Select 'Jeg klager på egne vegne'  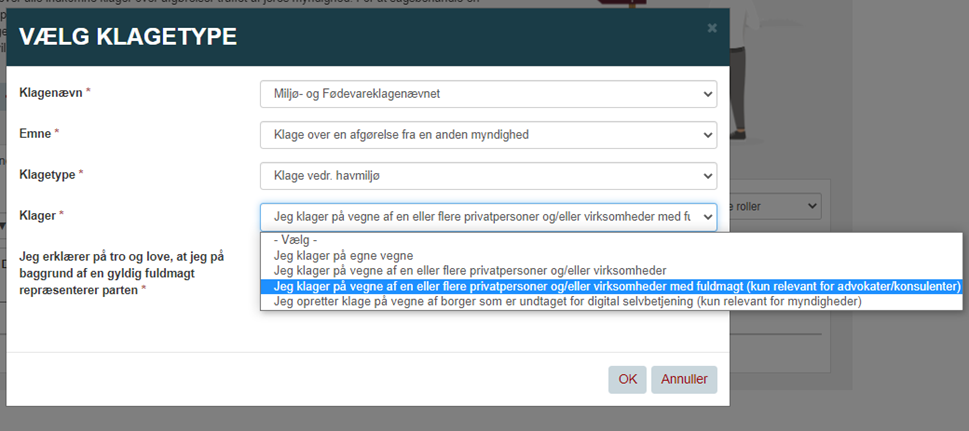(612, 255)
